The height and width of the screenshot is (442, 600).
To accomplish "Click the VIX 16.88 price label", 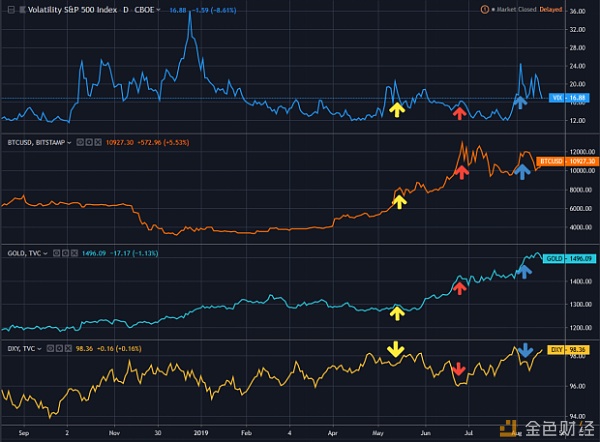I will (x=568, y=98).
